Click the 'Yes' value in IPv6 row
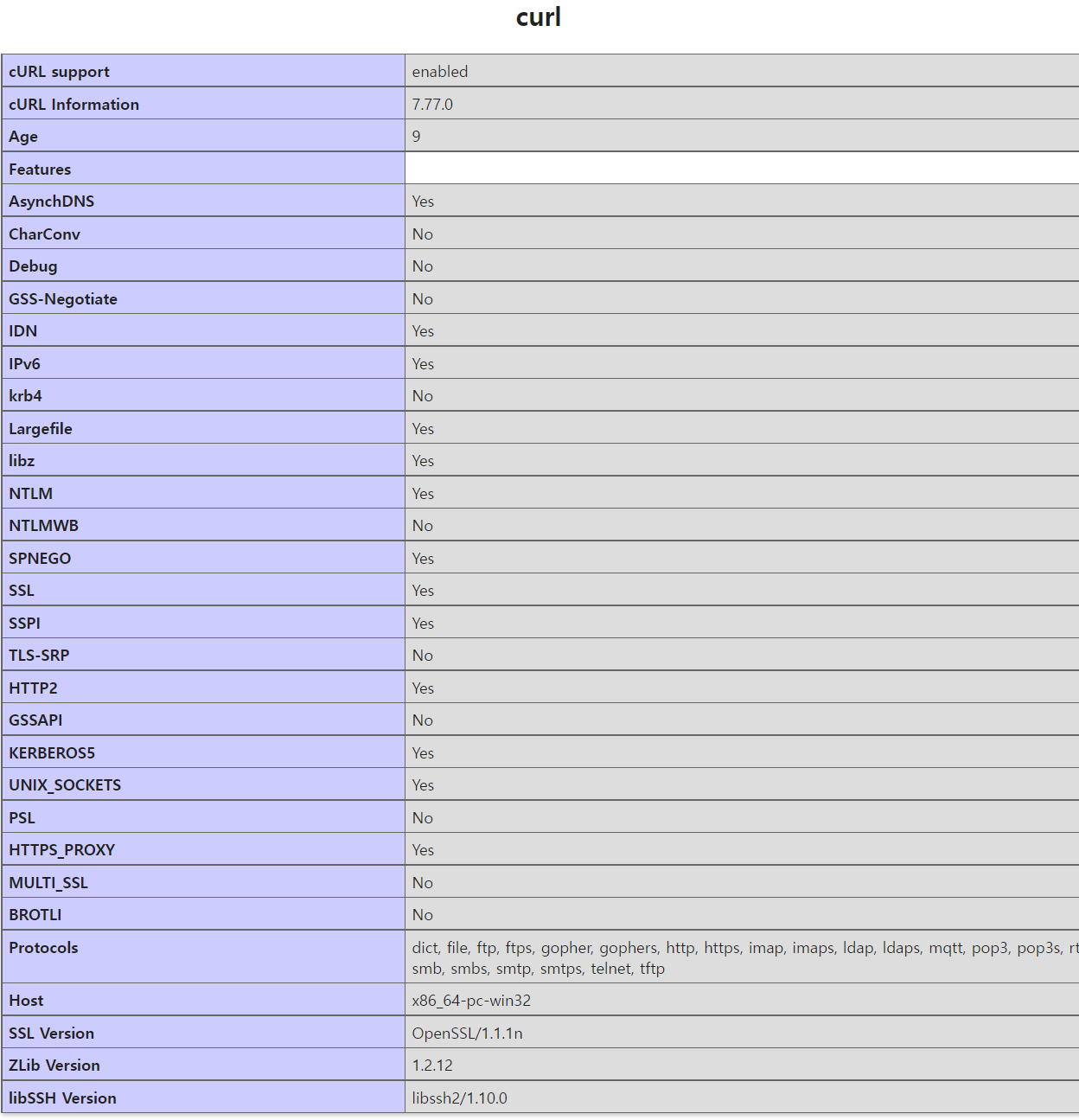Image resolution: width=1079 pixels, height=1120 pixels. point(423,364)
